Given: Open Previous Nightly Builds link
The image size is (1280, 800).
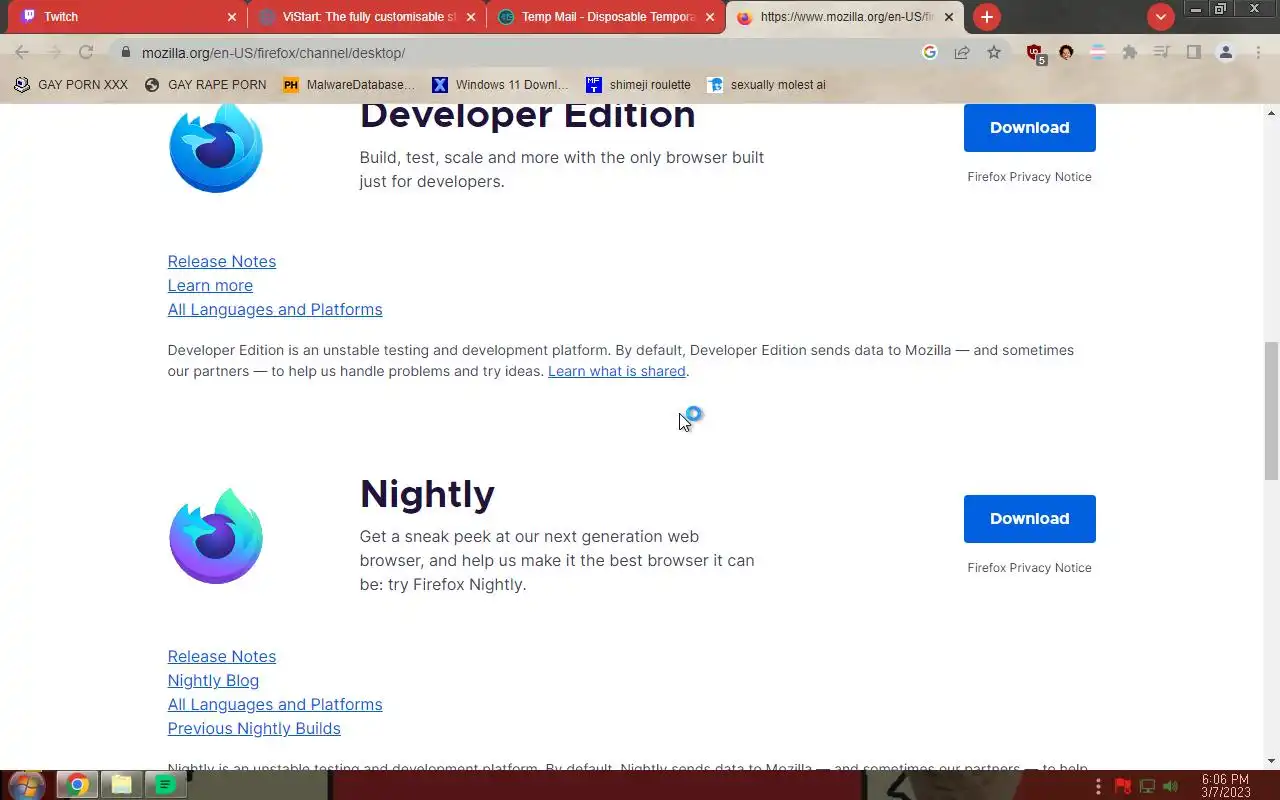Looking at the screenshot, I should tap(254, 728).
